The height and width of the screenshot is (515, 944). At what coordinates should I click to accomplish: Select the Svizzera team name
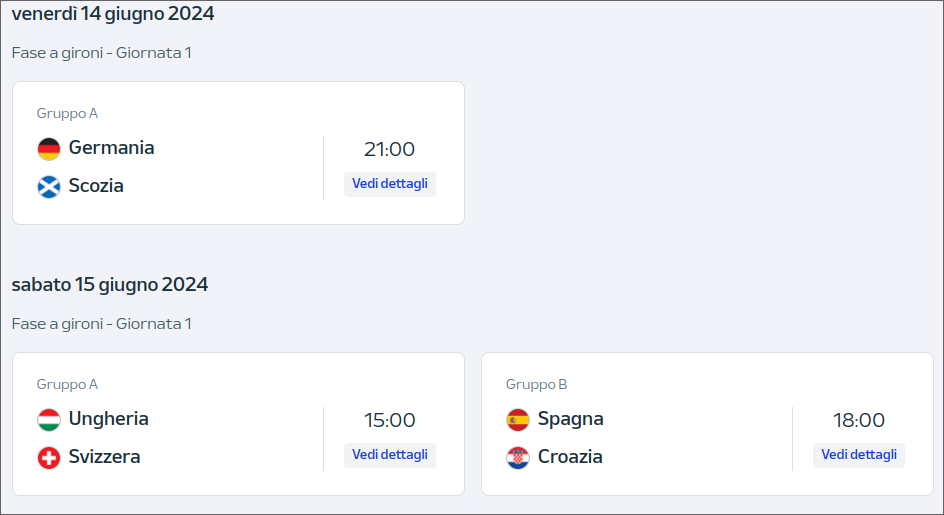coord(104,457)
